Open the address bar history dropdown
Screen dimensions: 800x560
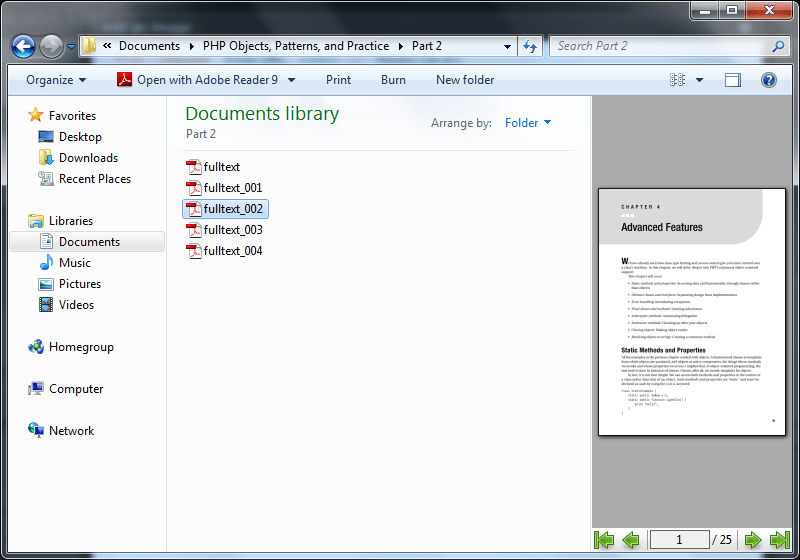(507, 46)
